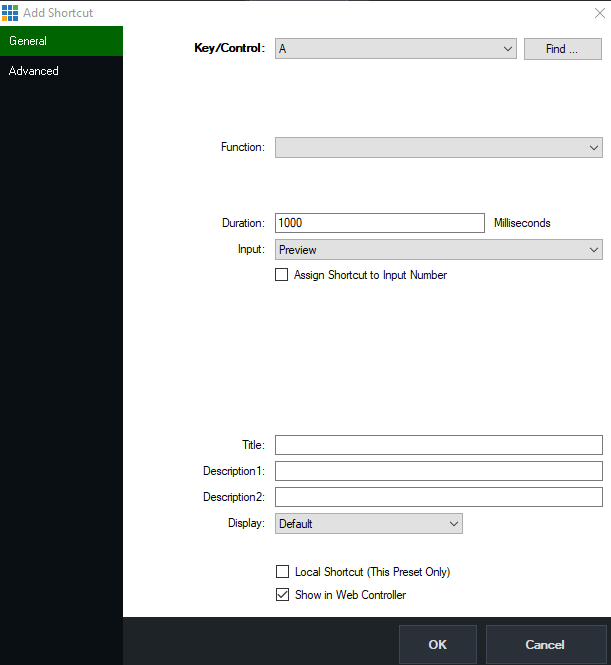Screen dimensions: 611x665
Task: Click into the Duration milliseconds field
Action: (x=379, y=223)
